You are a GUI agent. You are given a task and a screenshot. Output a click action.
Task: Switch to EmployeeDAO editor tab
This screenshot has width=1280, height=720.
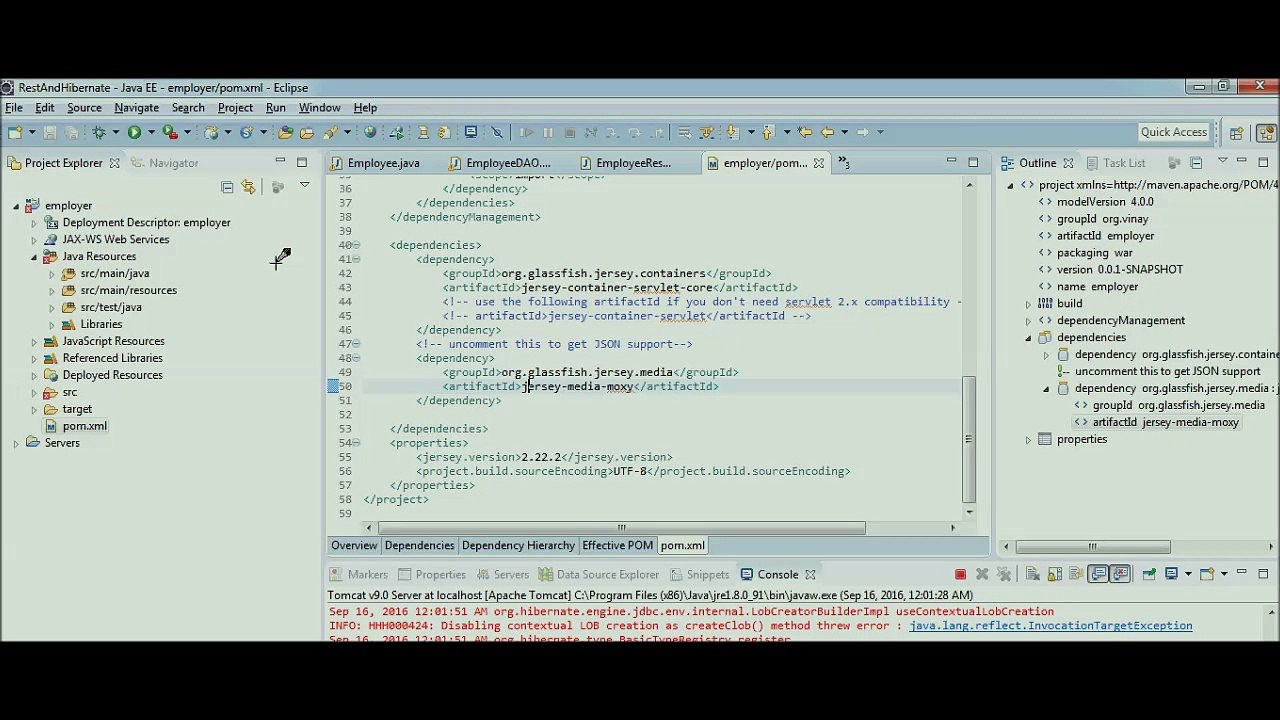(x=500, y=163)
